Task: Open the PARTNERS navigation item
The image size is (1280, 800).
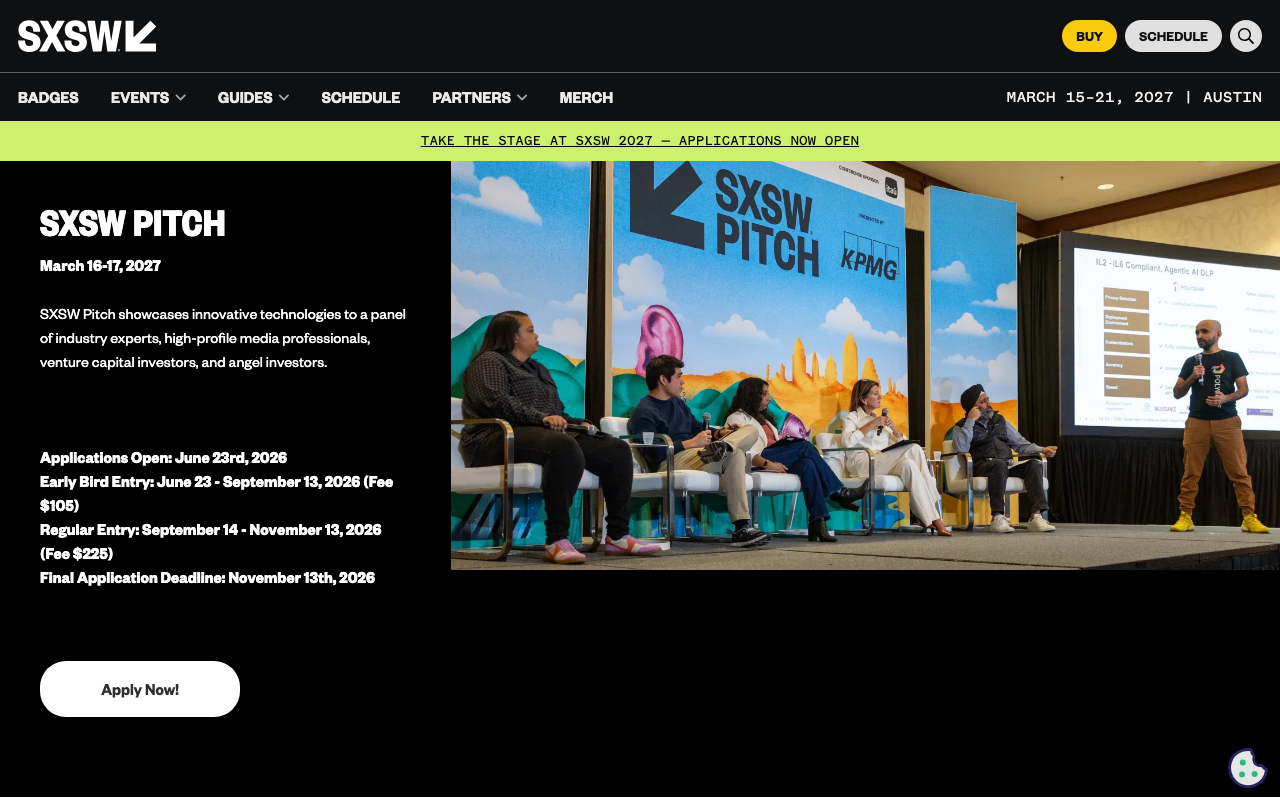Action: (471, 97)
